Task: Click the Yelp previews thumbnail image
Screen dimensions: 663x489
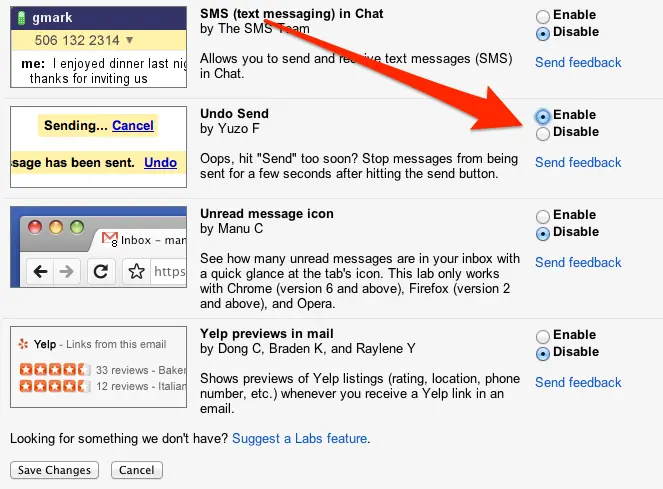Action: pyautogui.click(x=99, y=367)
